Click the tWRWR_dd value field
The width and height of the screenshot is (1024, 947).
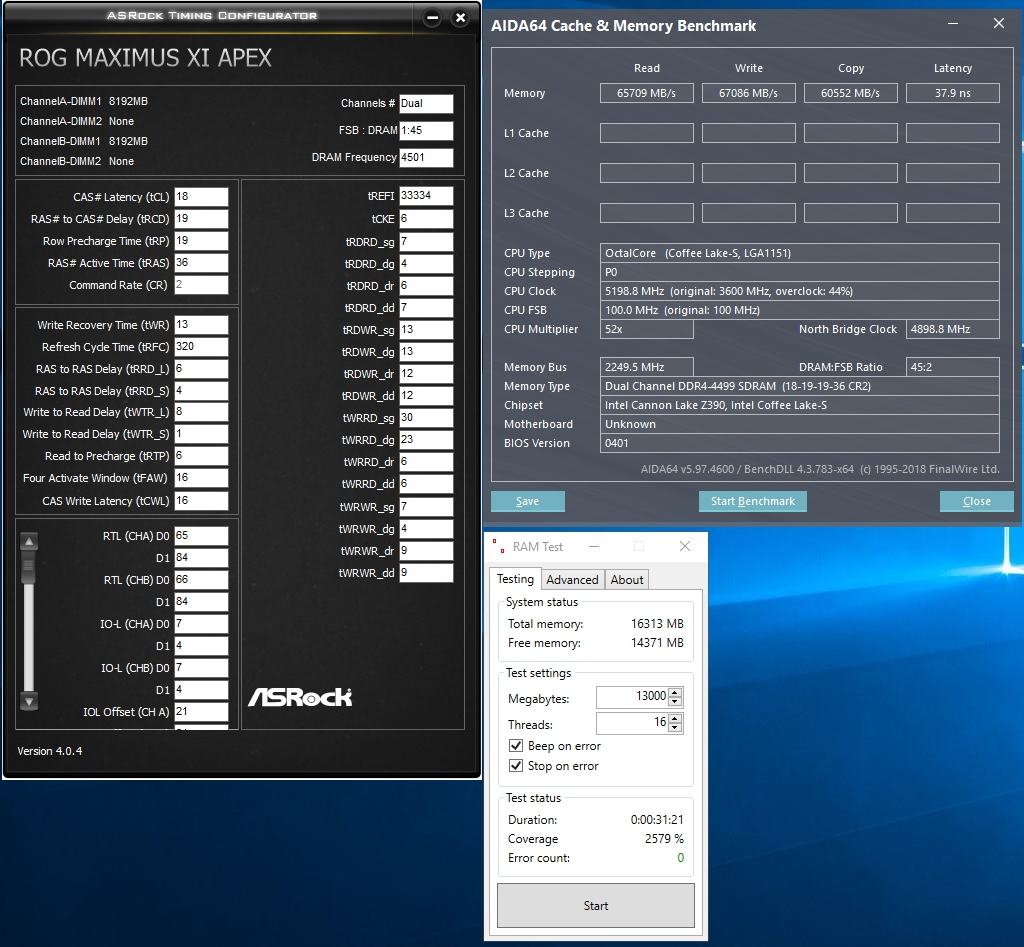pos(426,573)
